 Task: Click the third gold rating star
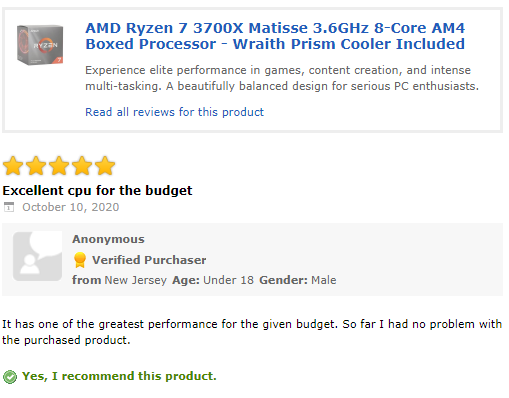pyautogui.click(x=59, y=166)
